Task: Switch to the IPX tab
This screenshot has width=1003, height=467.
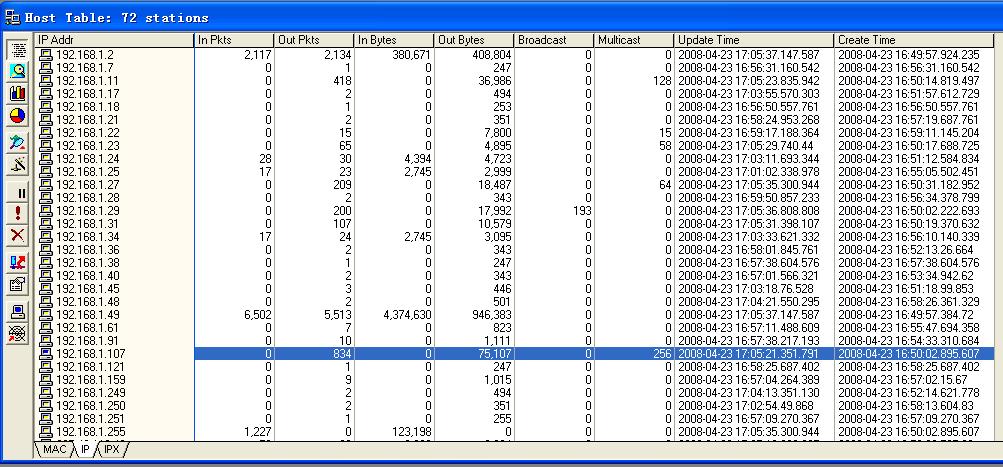Action: point(111,450)
